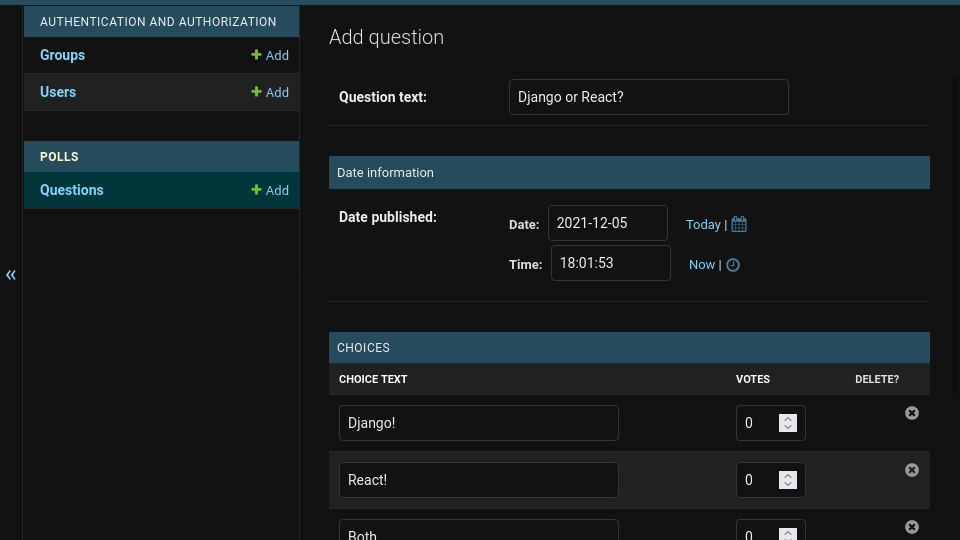Increase votes for Django! choice
Image resolution: width=960 pixels, height=540 pixels.
(788, 418)
